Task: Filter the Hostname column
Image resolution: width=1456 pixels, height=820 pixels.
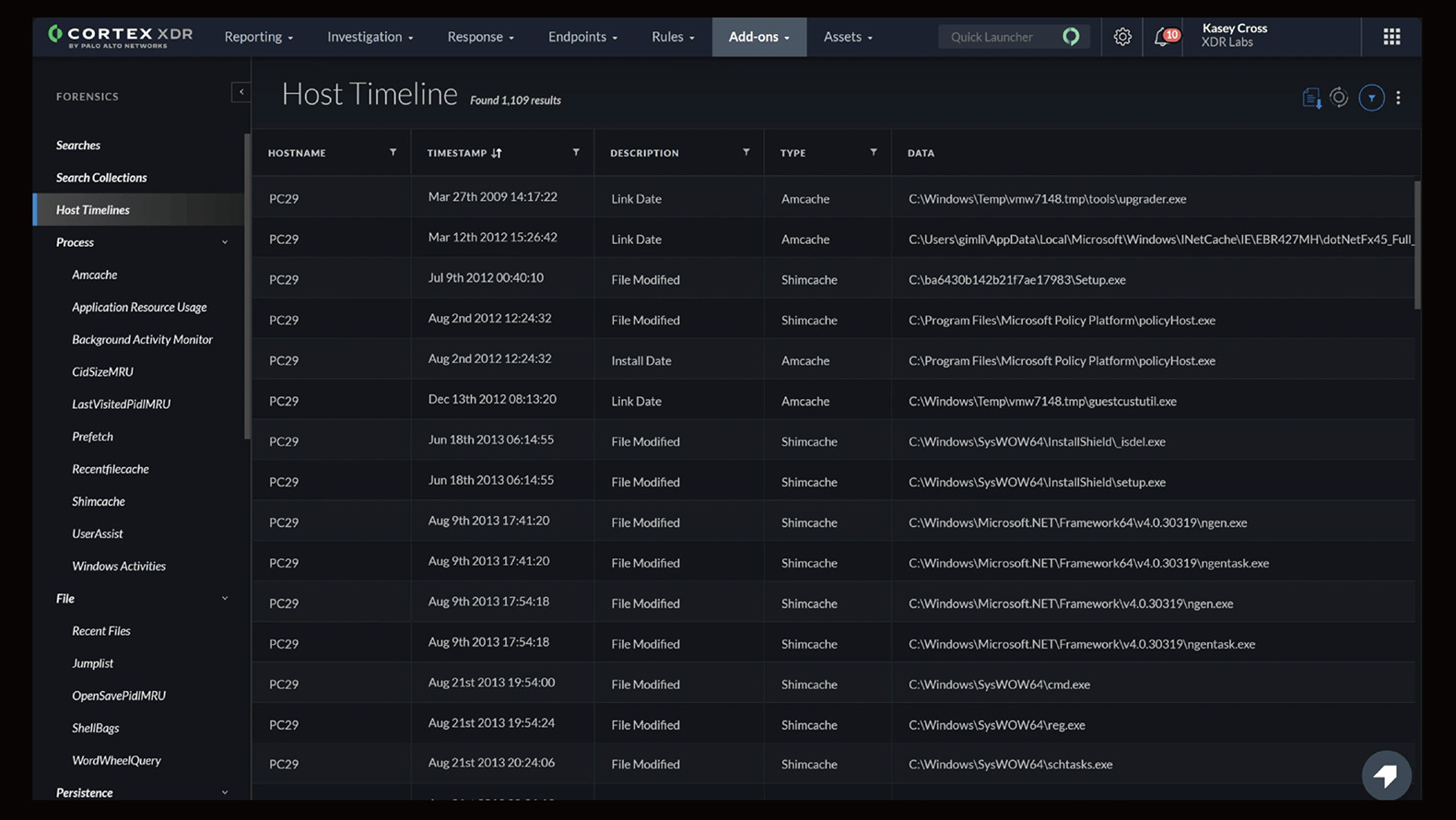Action: 393,153
